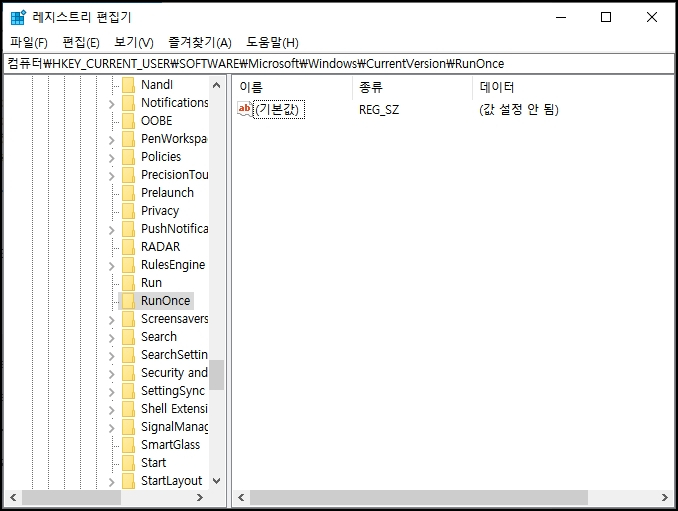Click the RunOnce folder icon
Image resolution: width=678 pixels, height=511 pixels.
(x=128, y=301)
